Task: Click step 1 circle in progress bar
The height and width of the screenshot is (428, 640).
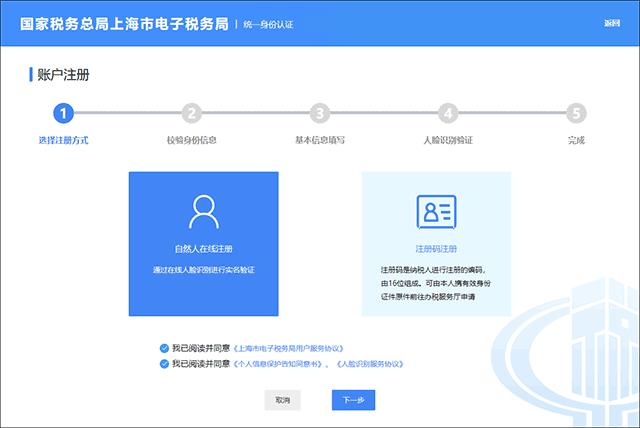Action: 63,114
